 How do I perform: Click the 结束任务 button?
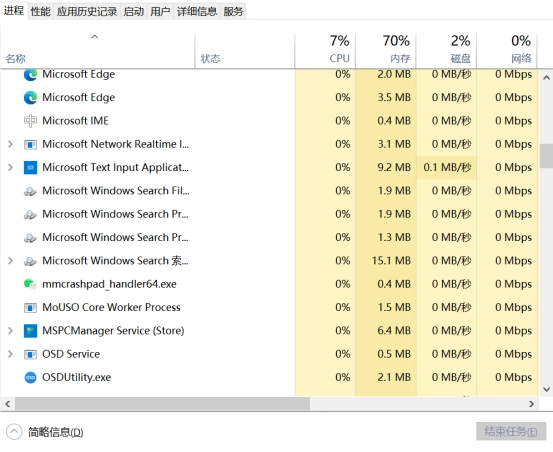point(511,431)
